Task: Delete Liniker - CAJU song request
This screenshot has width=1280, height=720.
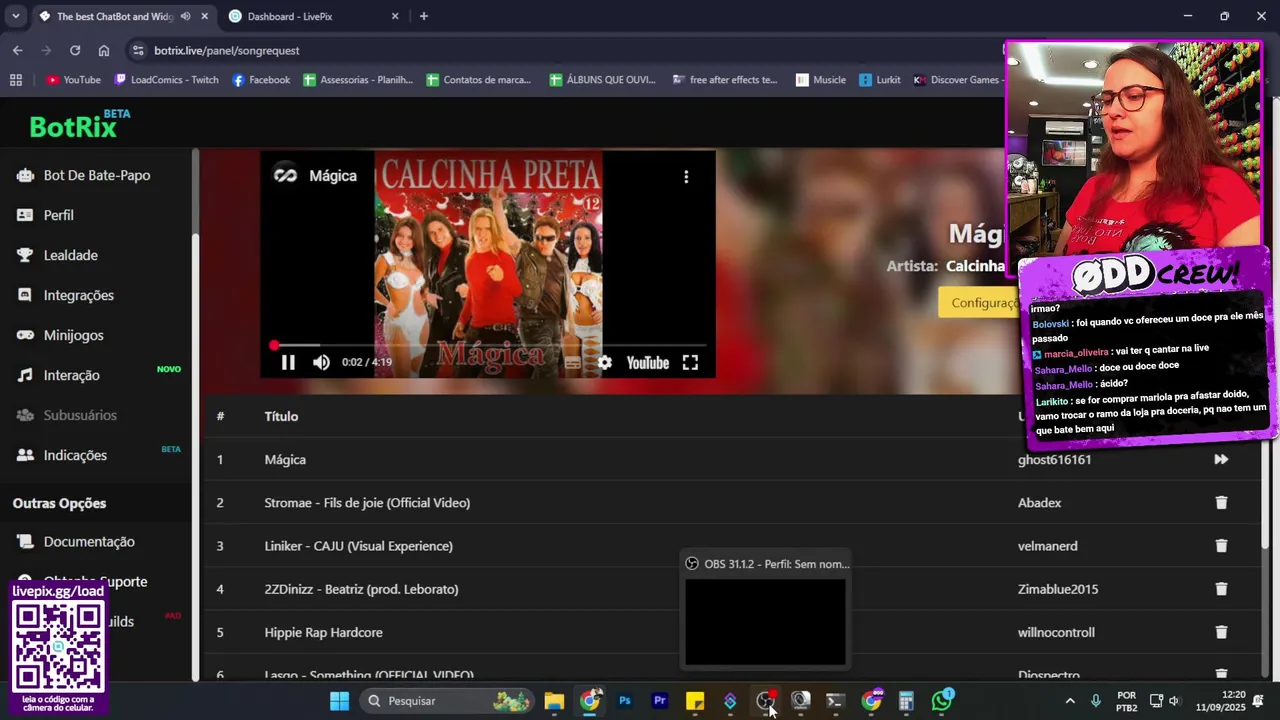Action: pos(1221,546)
